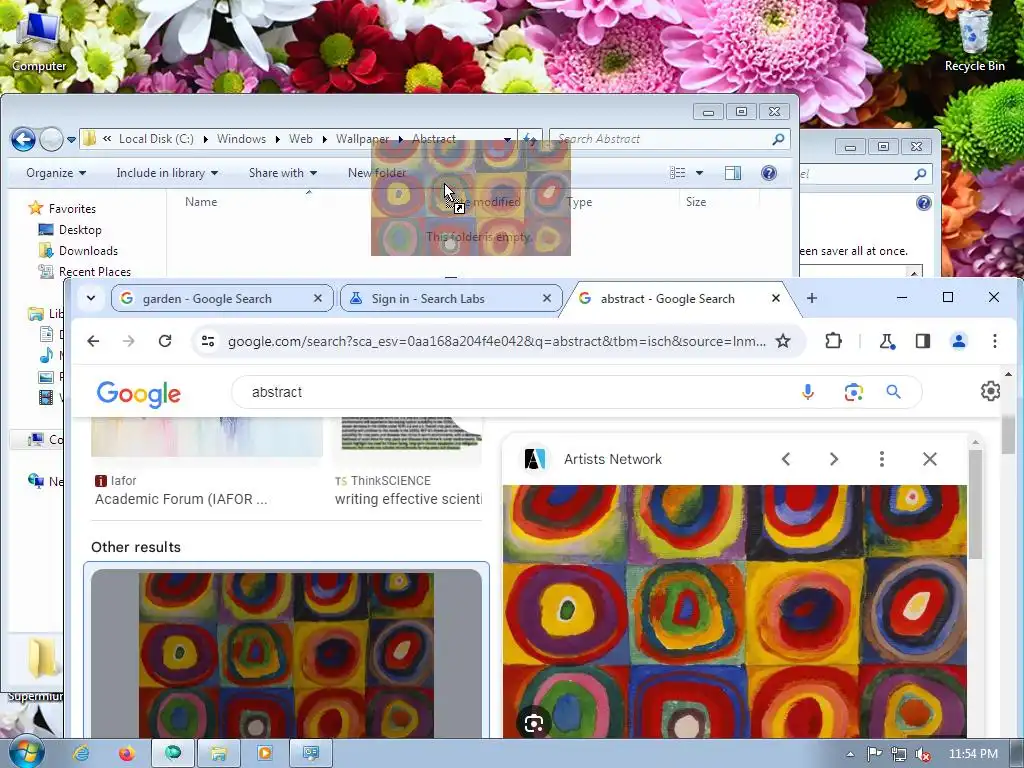
Task: Start voice search microphone
Action: pyautogui.click(x=808, y=392)
